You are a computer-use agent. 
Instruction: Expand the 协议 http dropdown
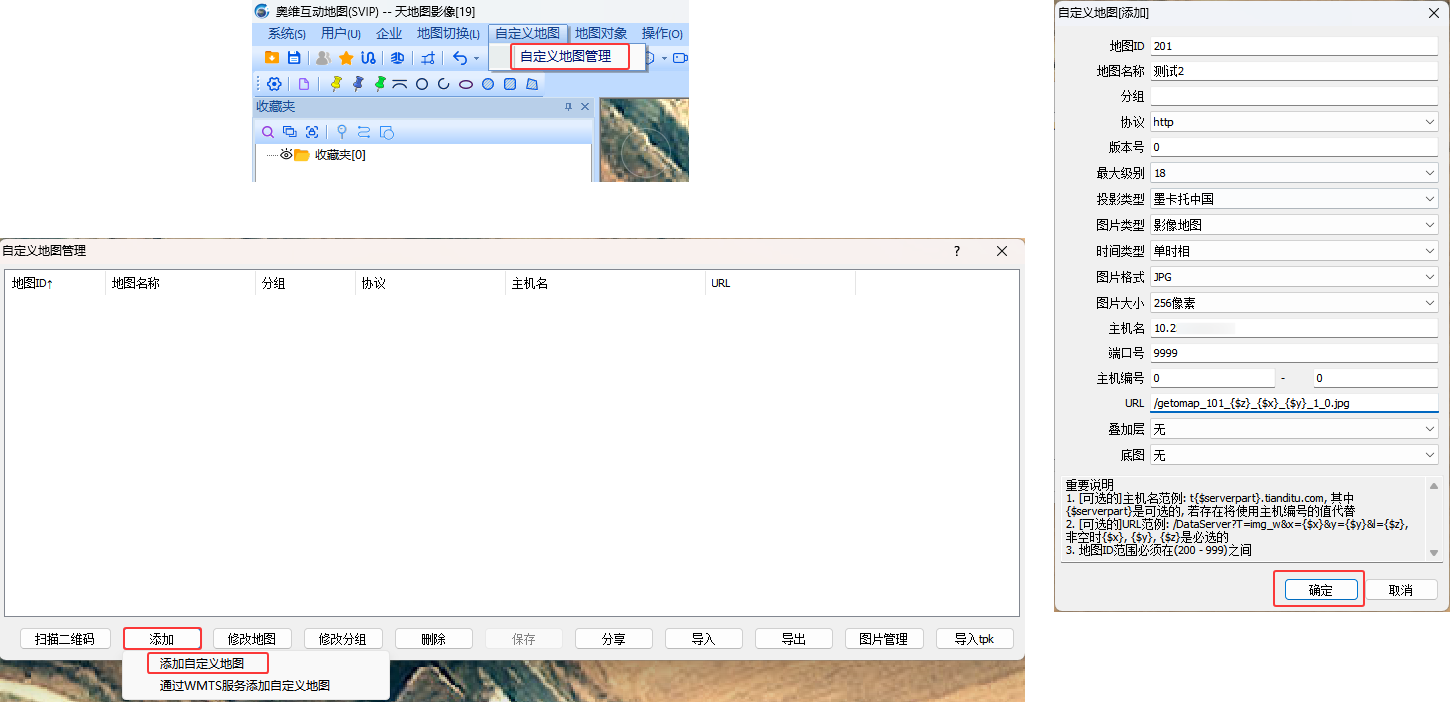[x=1430, y=122]
